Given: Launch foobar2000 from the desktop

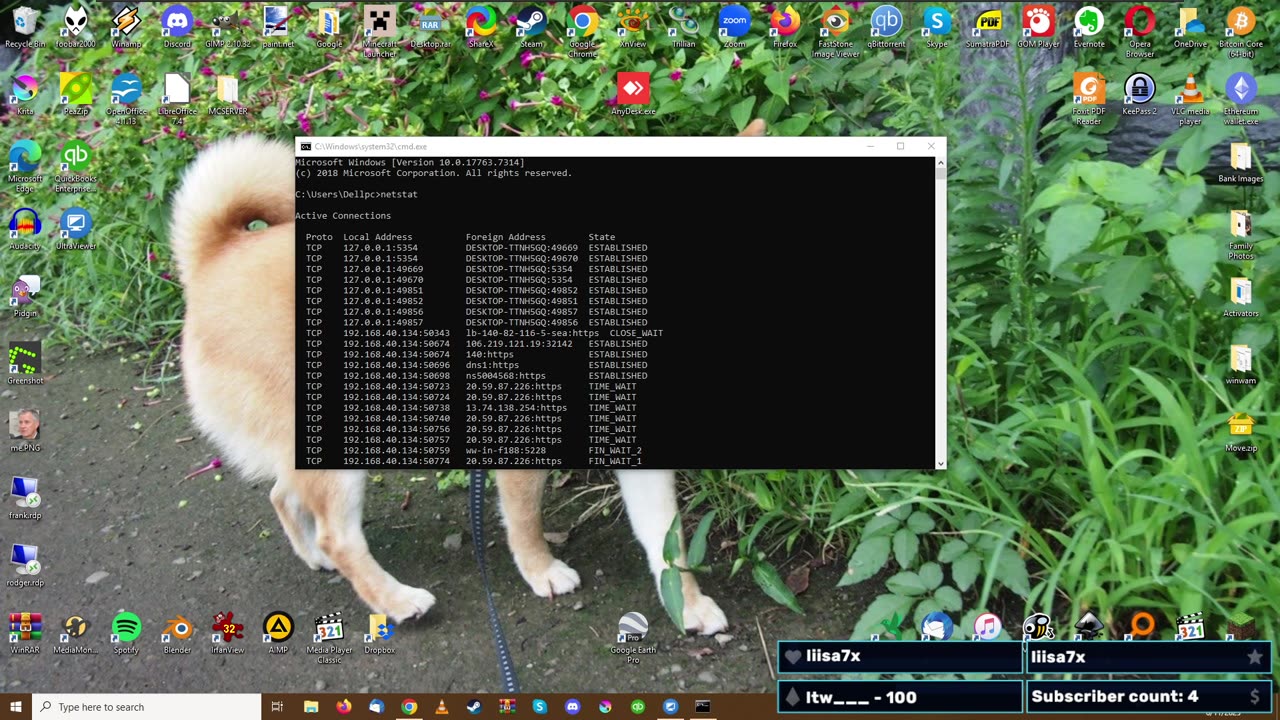Looking at the screenshot, I should click(x=76, y=27).
